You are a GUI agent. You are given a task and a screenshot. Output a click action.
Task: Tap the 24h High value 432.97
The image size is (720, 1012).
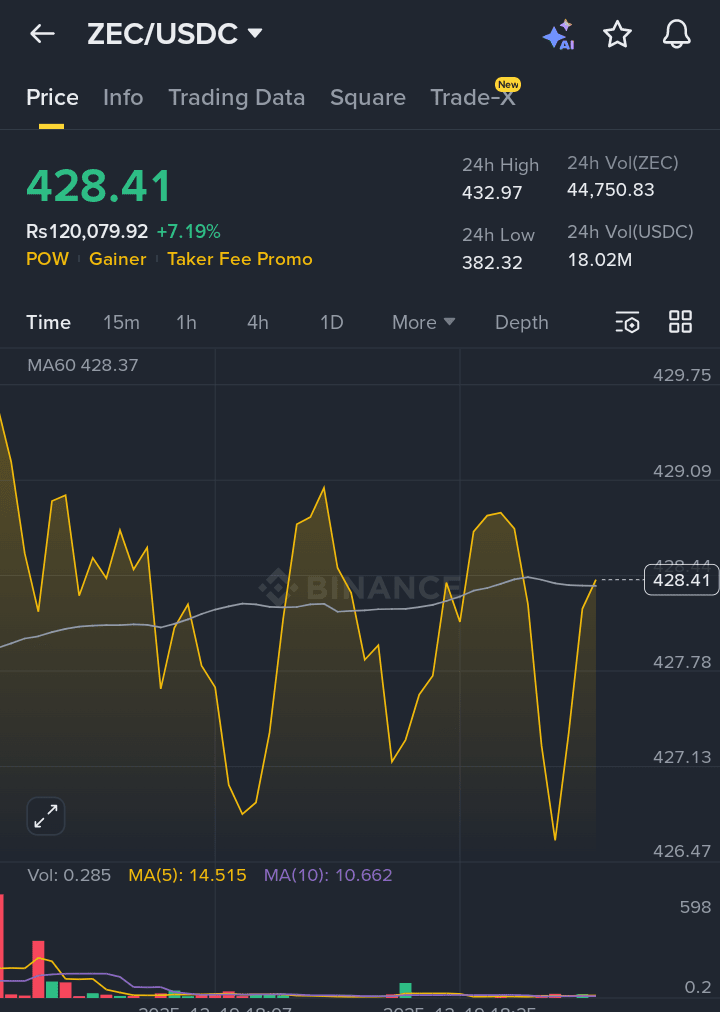[x=492, y=193]
